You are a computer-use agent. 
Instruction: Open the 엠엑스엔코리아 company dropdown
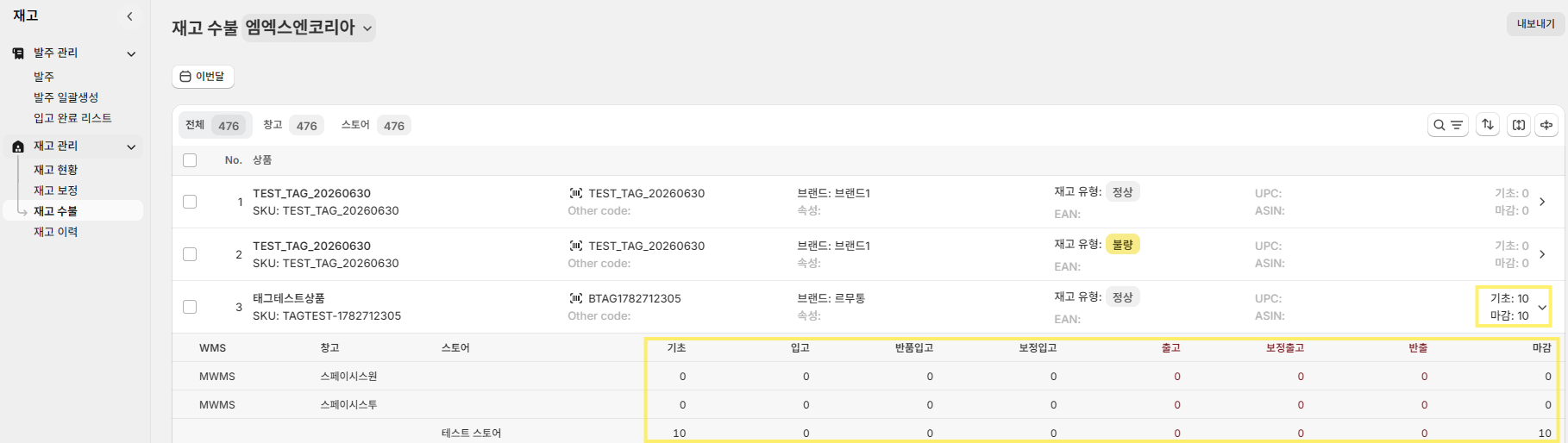click(309, 28)
